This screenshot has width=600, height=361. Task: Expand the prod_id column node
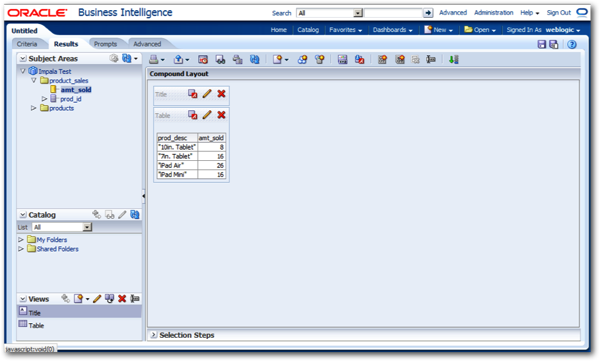44,99
